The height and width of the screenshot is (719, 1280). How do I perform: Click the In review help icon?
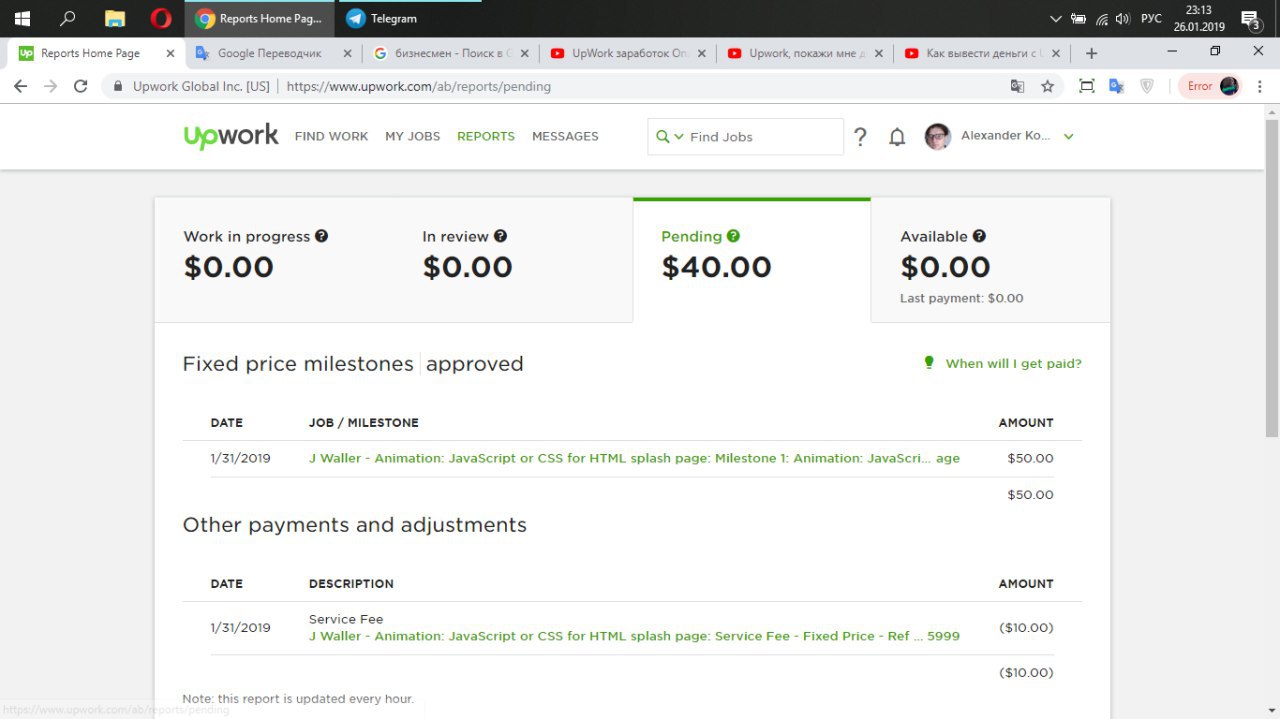coord(500,236)
